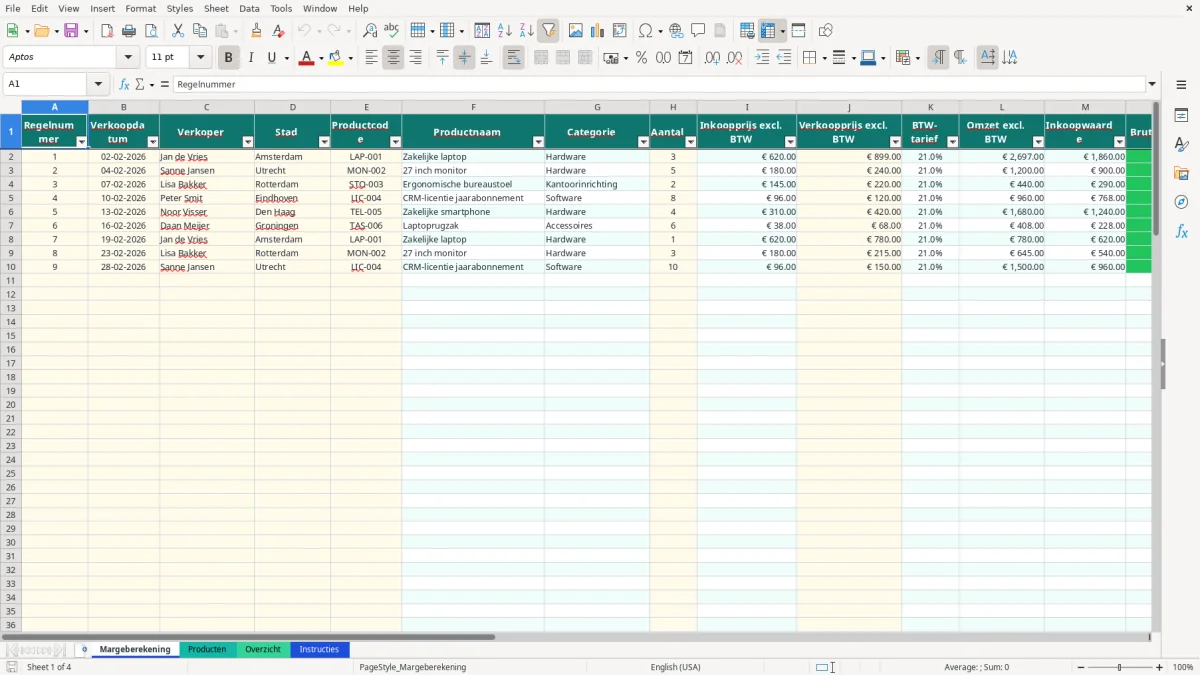Run the spelling check
This screenshot has height=675, width=1200.
392,31
